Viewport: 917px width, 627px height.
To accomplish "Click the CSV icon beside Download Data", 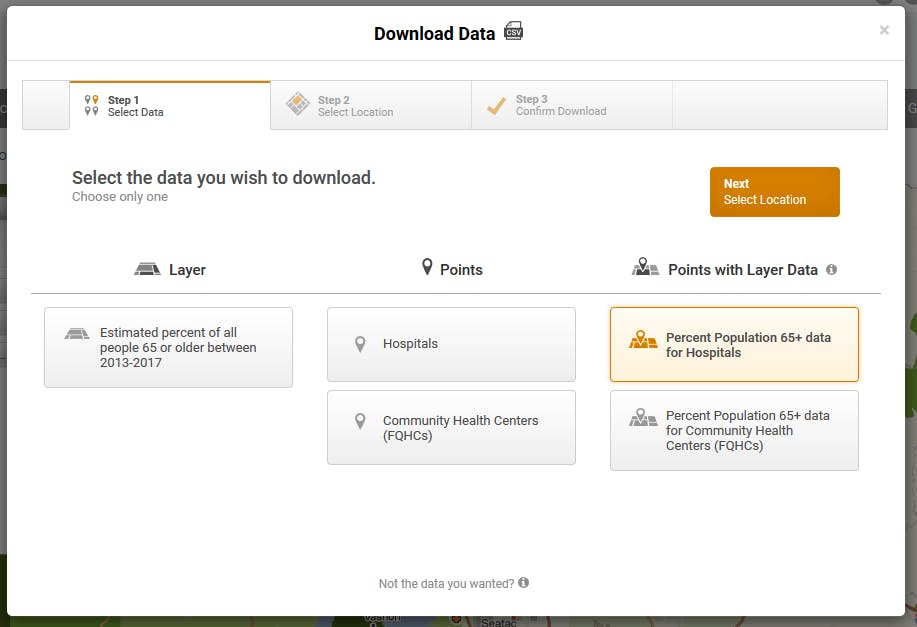I will click(513, 31).
